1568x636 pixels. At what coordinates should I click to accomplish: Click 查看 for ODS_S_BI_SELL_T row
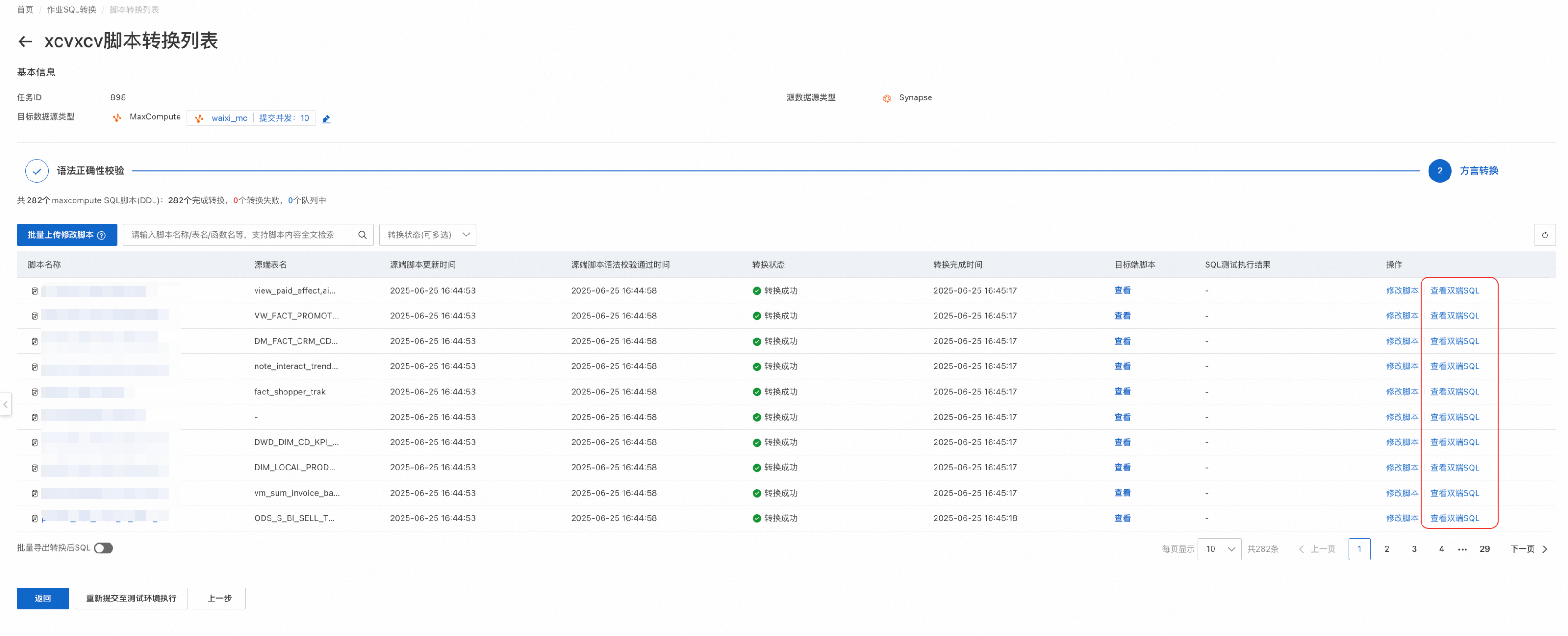point(1122,518)
